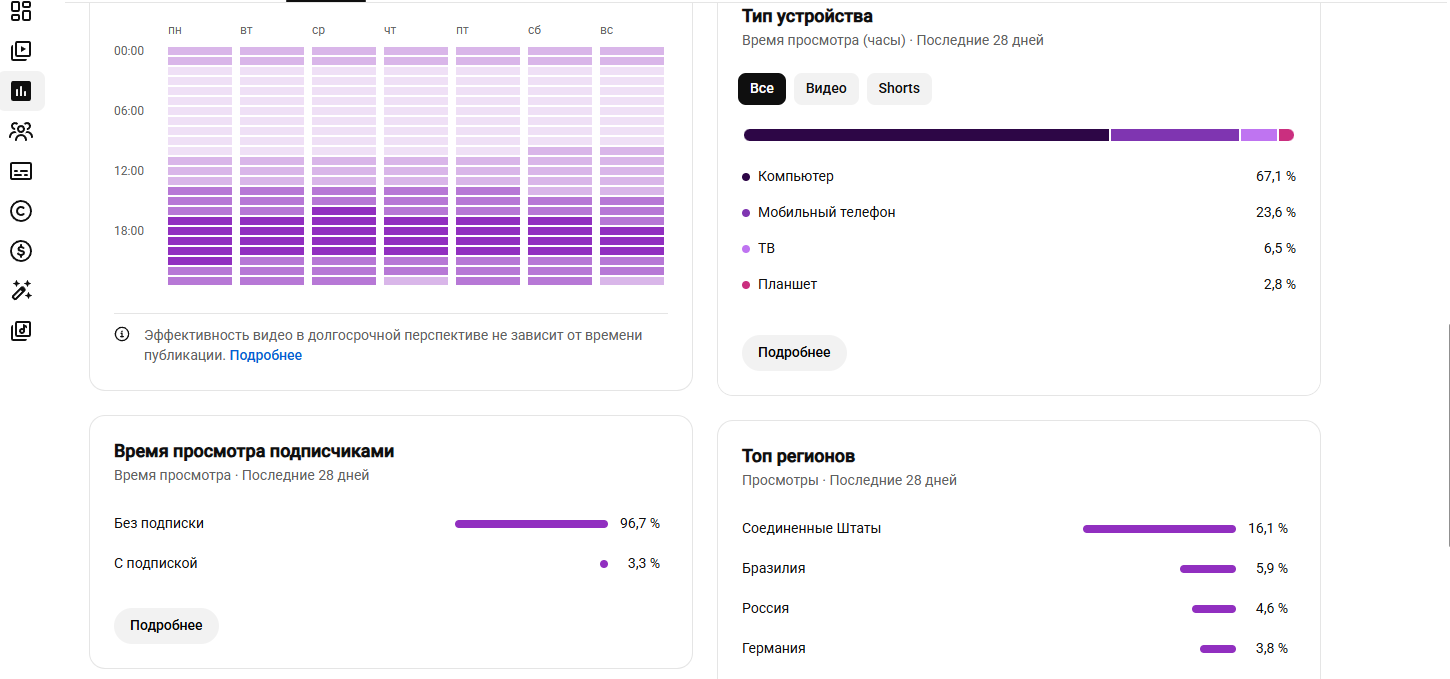Image resolution: width=1450 pixels, height=679 pixels.
Task: Open the Community people icon
Action: coord(21,131)
